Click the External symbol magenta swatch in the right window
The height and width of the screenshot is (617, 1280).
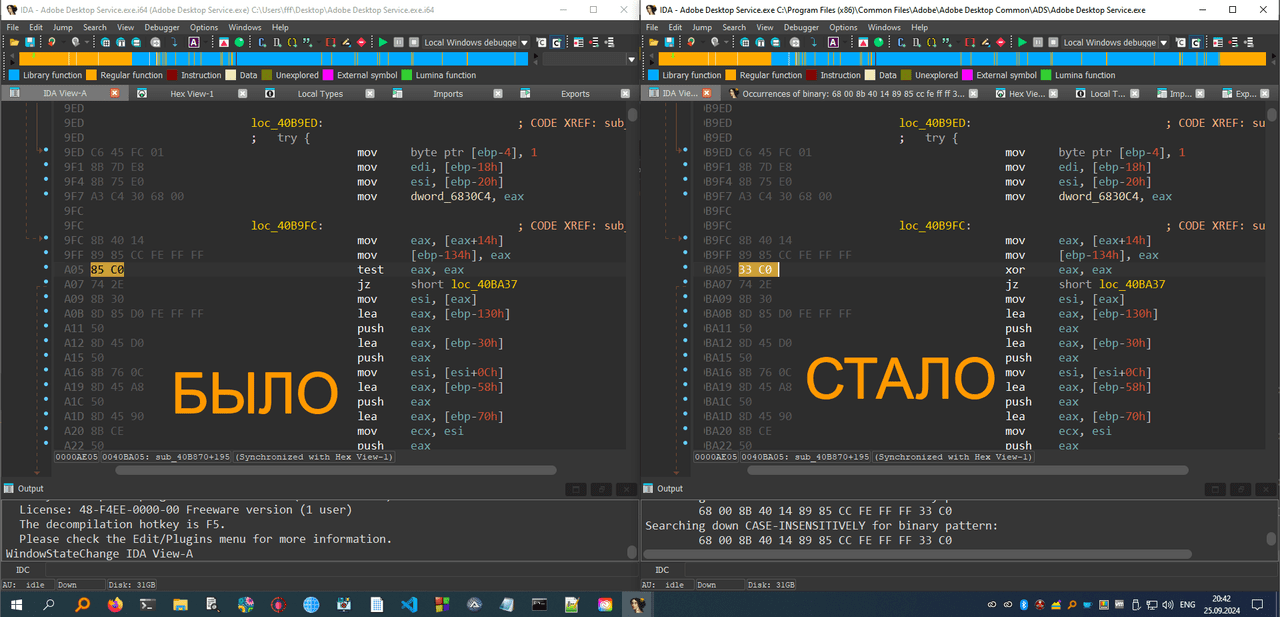pos(968,75)
